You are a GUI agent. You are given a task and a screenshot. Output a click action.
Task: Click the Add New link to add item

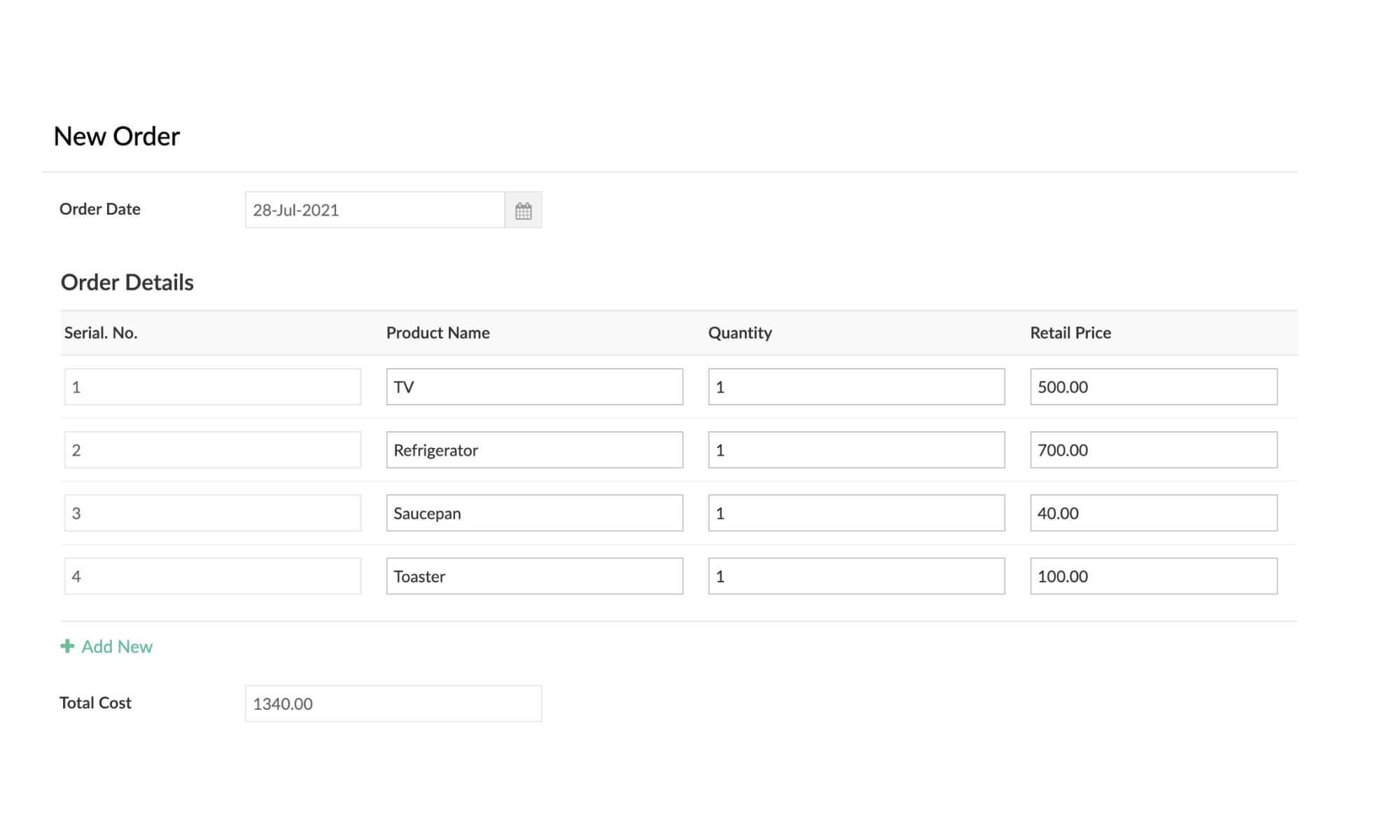(x=107, y=646)
